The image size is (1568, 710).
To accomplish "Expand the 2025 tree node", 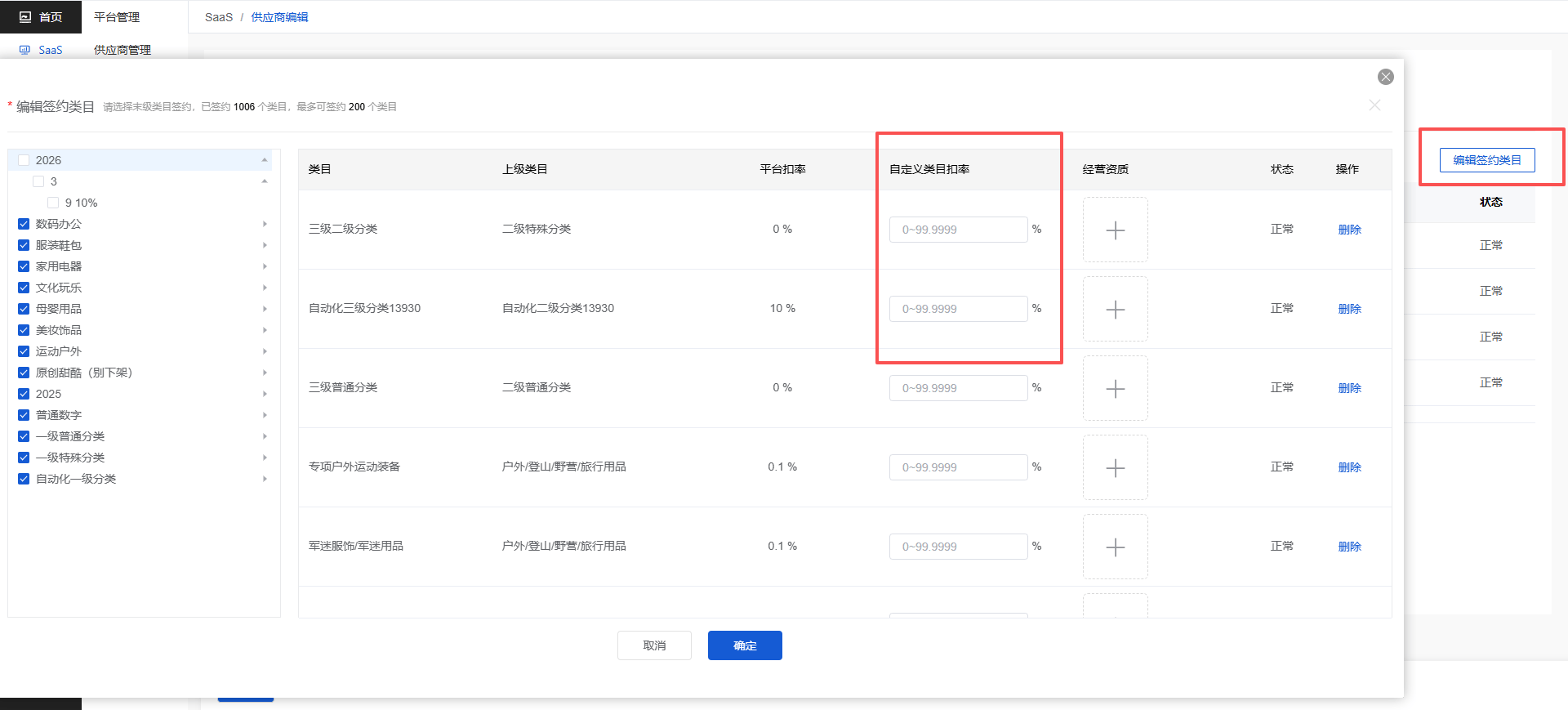I will (x=265, y=394).
